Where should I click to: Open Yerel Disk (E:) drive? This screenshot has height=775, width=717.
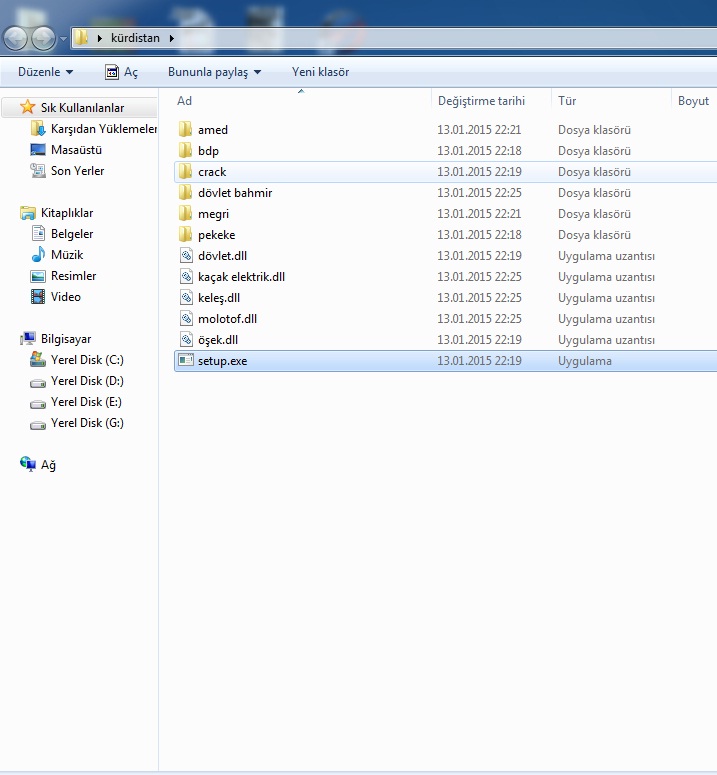tap(76, 402)
